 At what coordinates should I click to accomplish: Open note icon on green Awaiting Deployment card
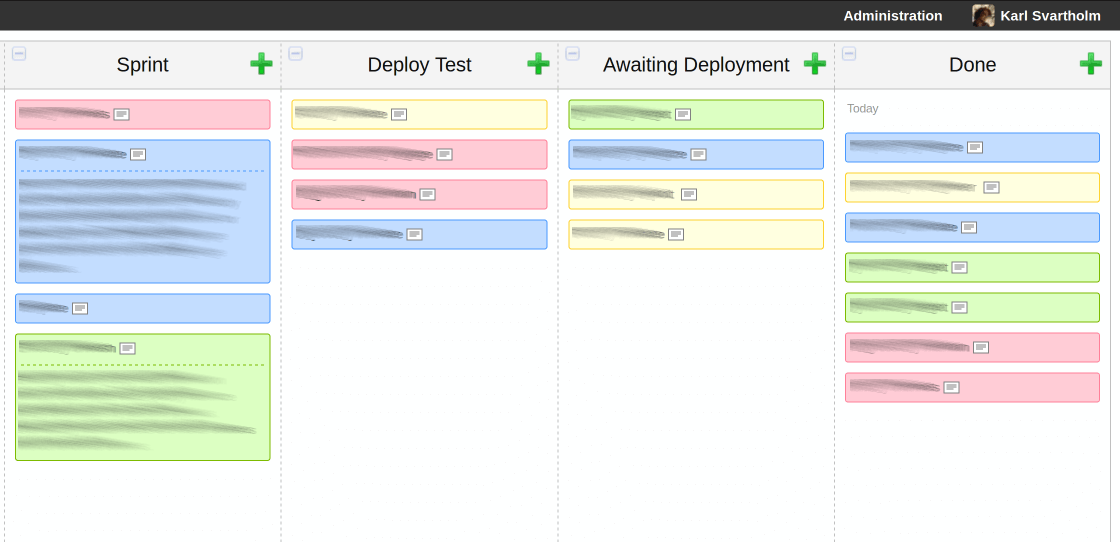pyautogui.click(x=683, y=115)
